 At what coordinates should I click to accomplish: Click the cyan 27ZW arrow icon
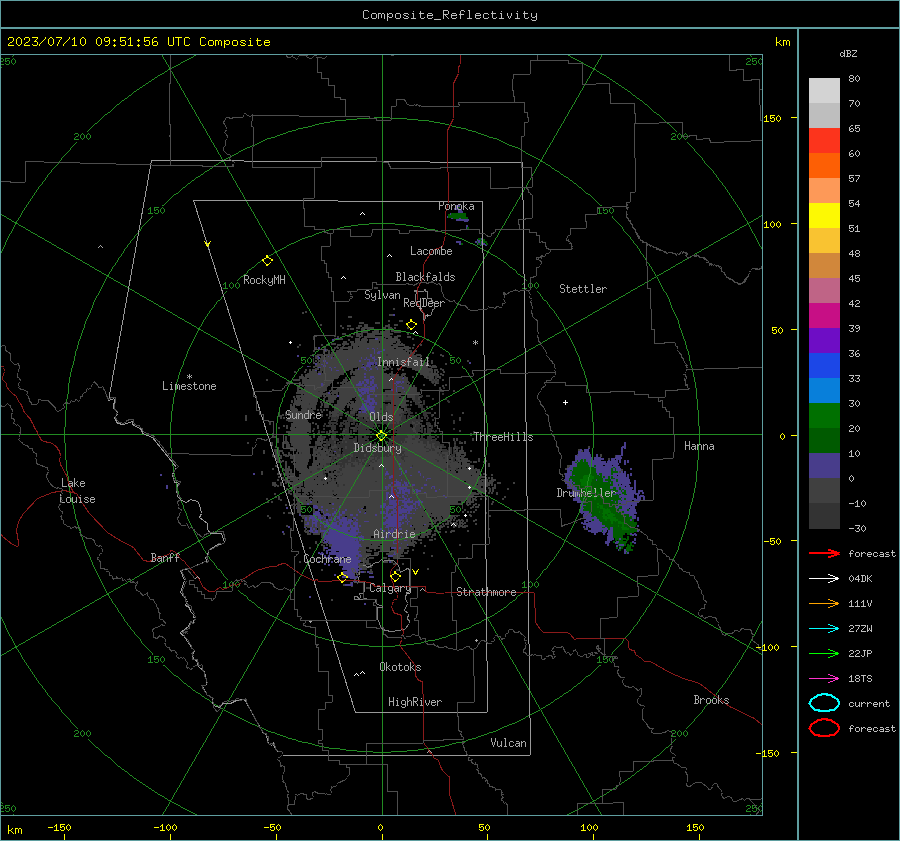(824, 629)
